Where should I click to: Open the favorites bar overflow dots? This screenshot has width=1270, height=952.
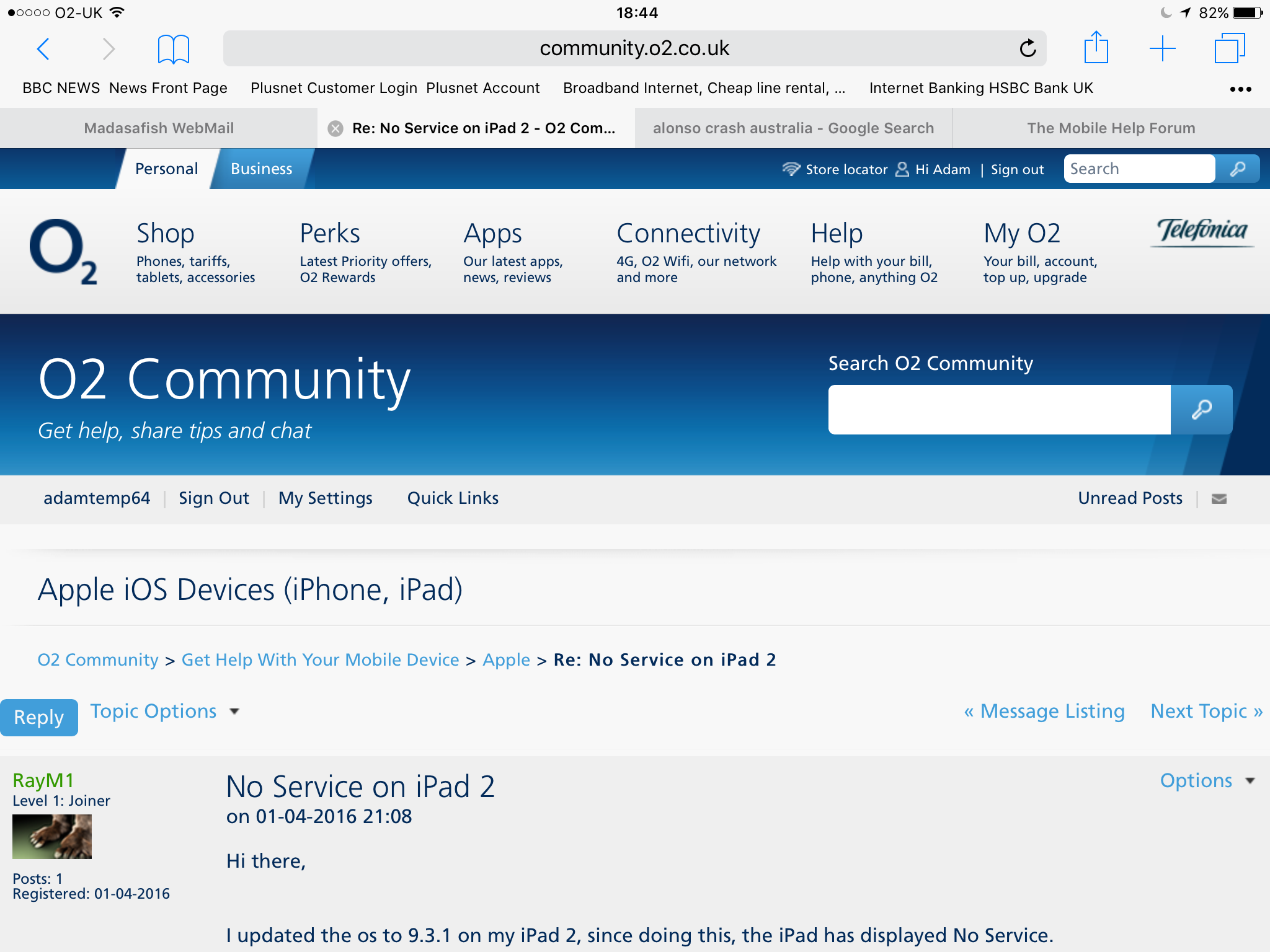[1241, 89]
